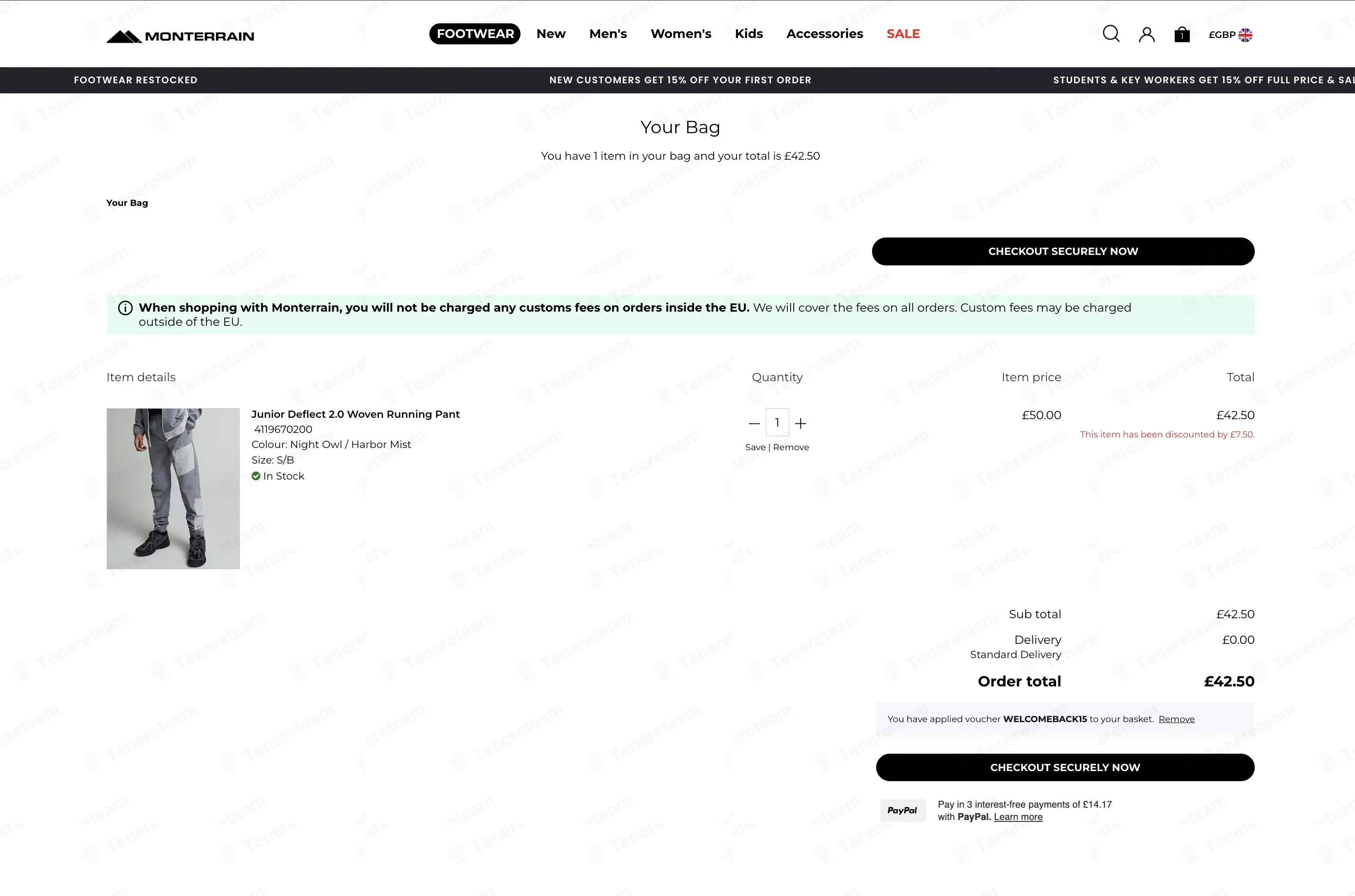
Task: Remove the WELCOMEBACK15 voucher
Action: [x=1176, y=719]
